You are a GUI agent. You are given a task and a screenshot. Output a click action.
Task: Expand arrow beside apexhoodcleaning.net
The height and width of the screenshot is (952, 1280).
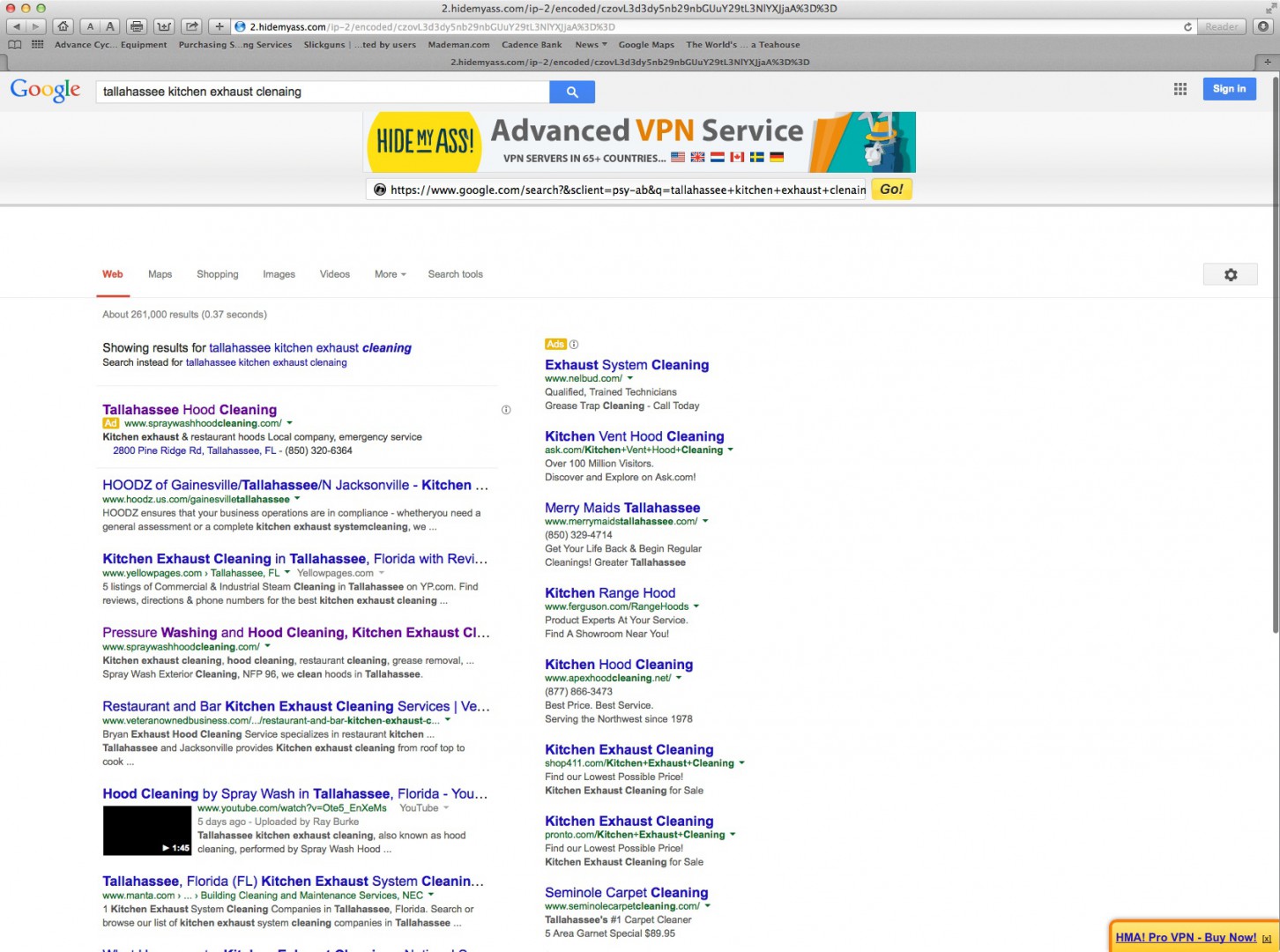[679, 678]
